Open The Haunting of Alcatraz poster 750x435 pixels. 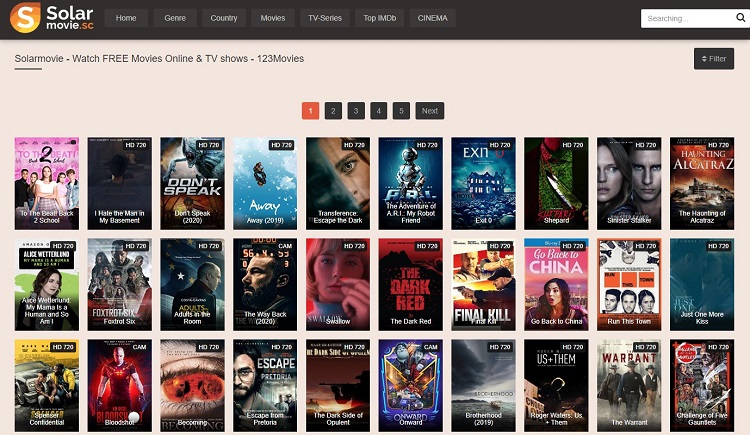pos(702,183)
